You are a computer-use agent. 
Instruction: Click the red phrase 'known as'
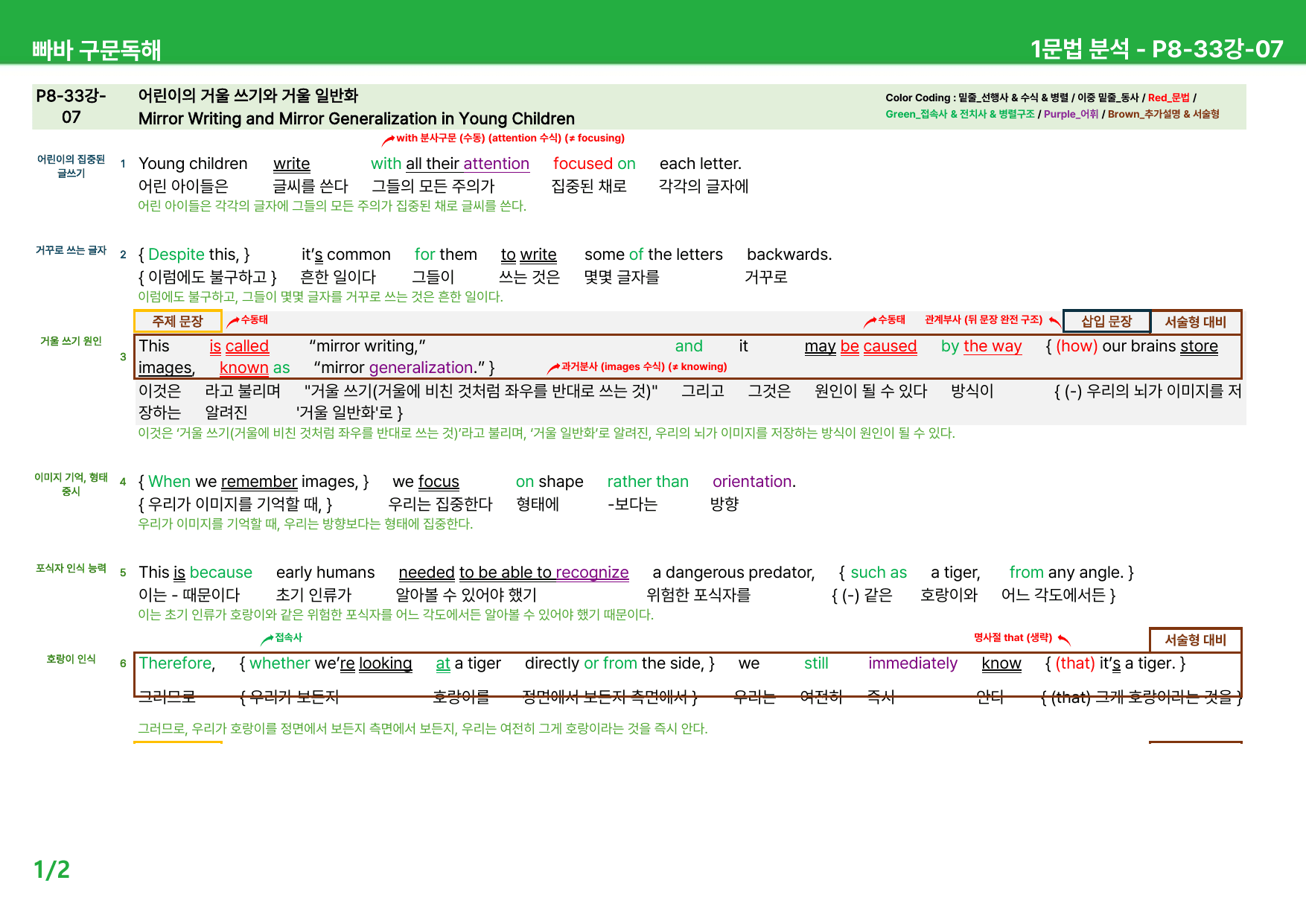pyautogui.click(x=255, y=368)
